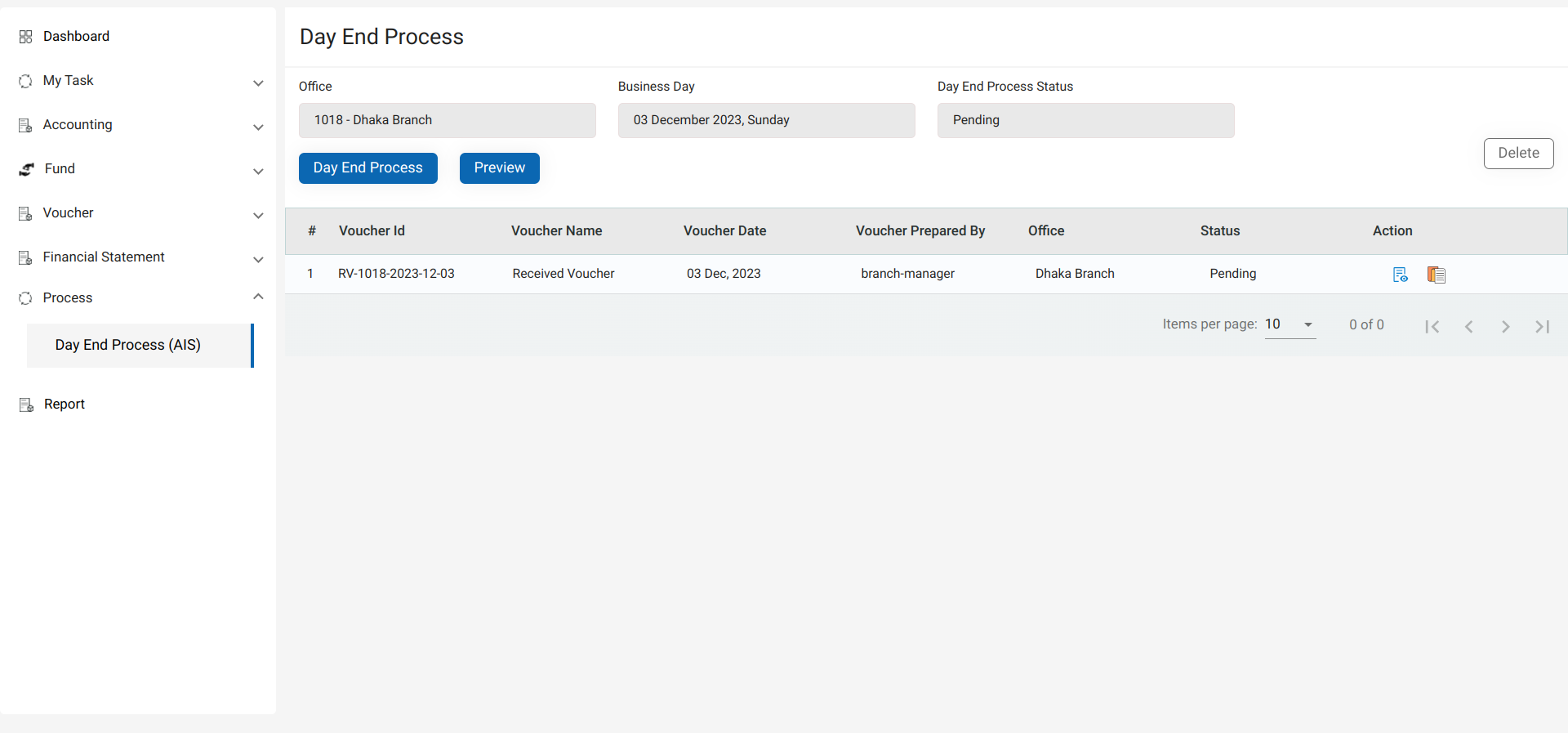Click the Received Voucher cell
The width and height of the screenshot is (1568, 733).
(563, 274)
